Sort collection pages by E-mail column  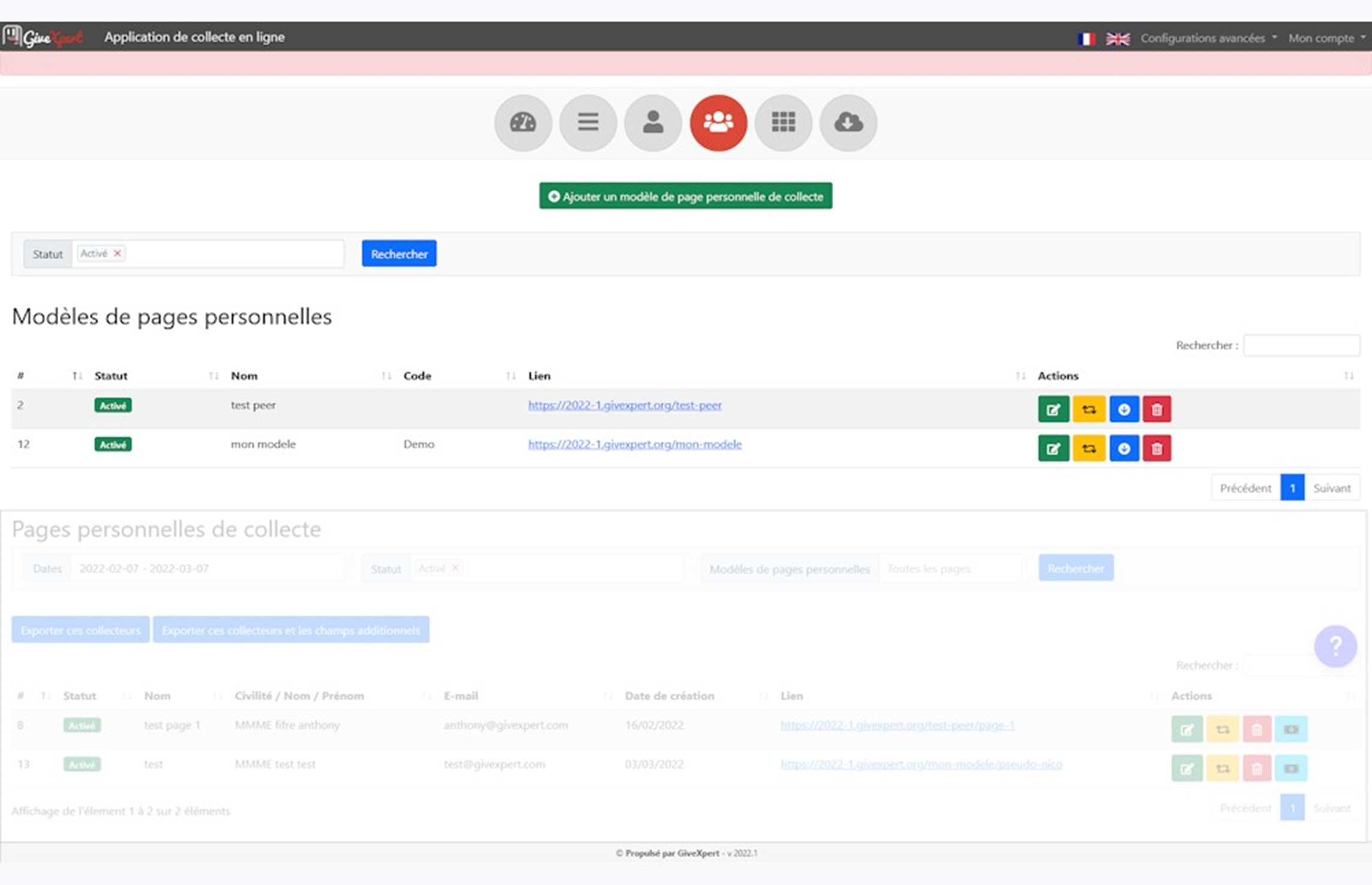coord(528,696)
